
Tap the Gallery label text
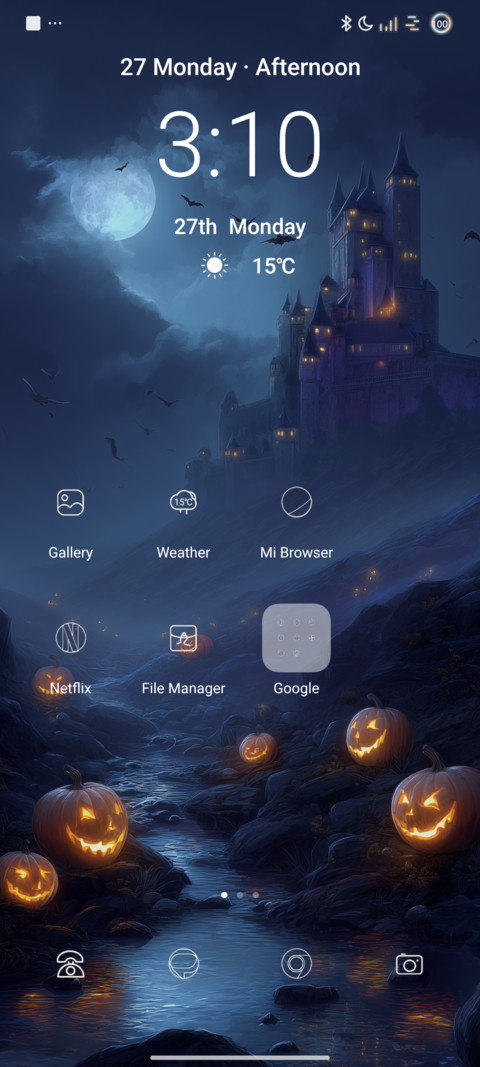pos(70,553)
